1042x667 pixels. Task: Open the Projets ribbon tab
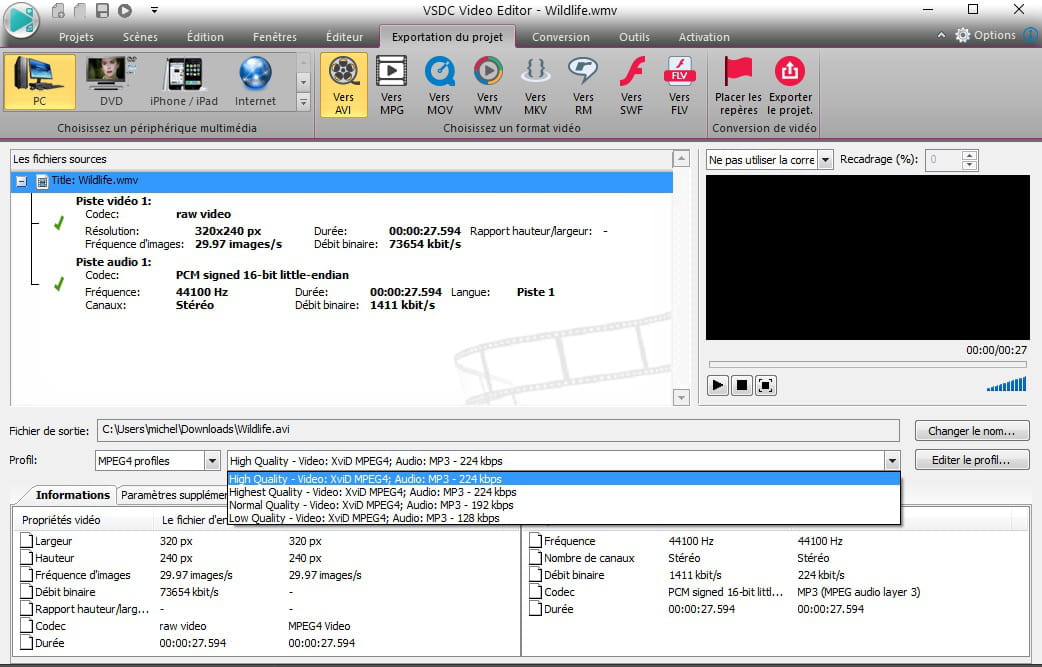coord(76,37)
